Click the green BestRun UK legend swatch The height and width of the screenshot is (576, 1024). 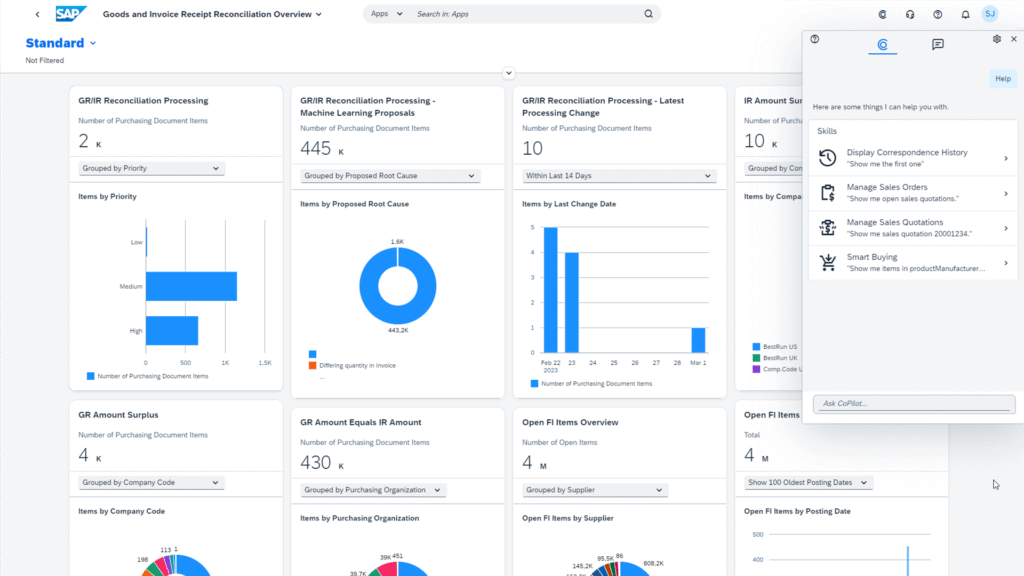click(x=756, y=358)
